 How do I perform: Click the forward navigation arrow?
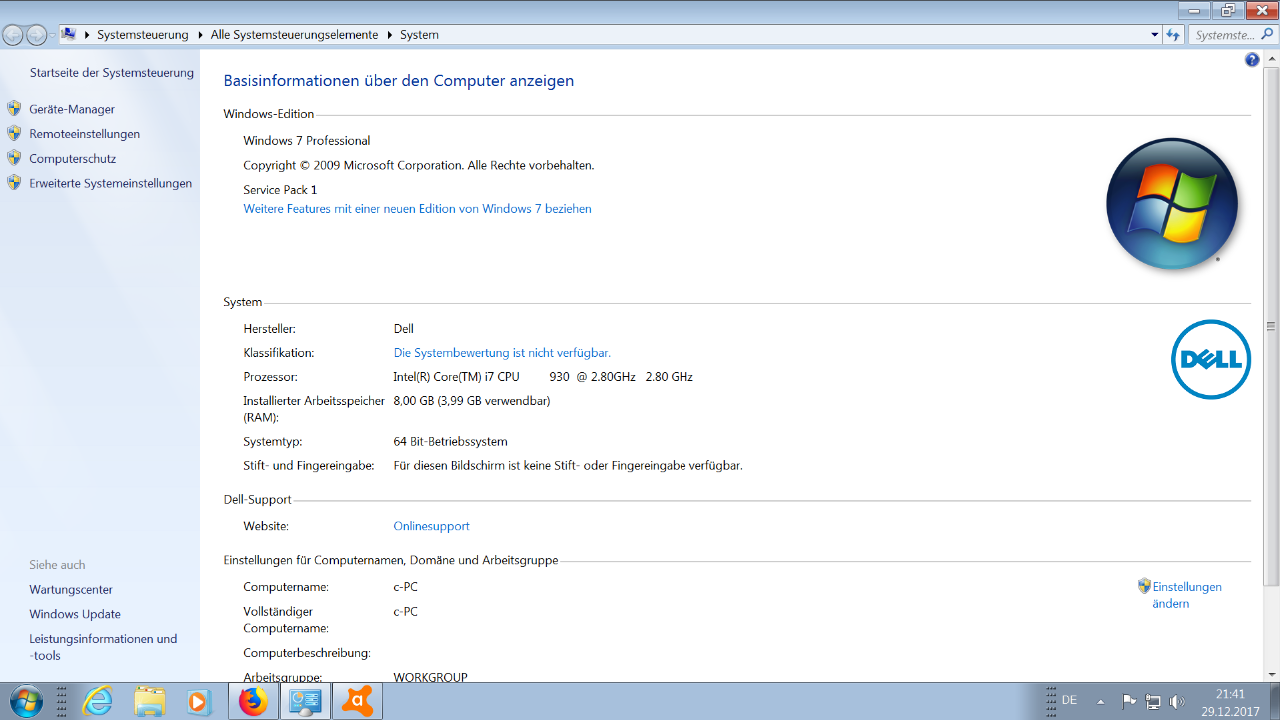coord(36,34)
